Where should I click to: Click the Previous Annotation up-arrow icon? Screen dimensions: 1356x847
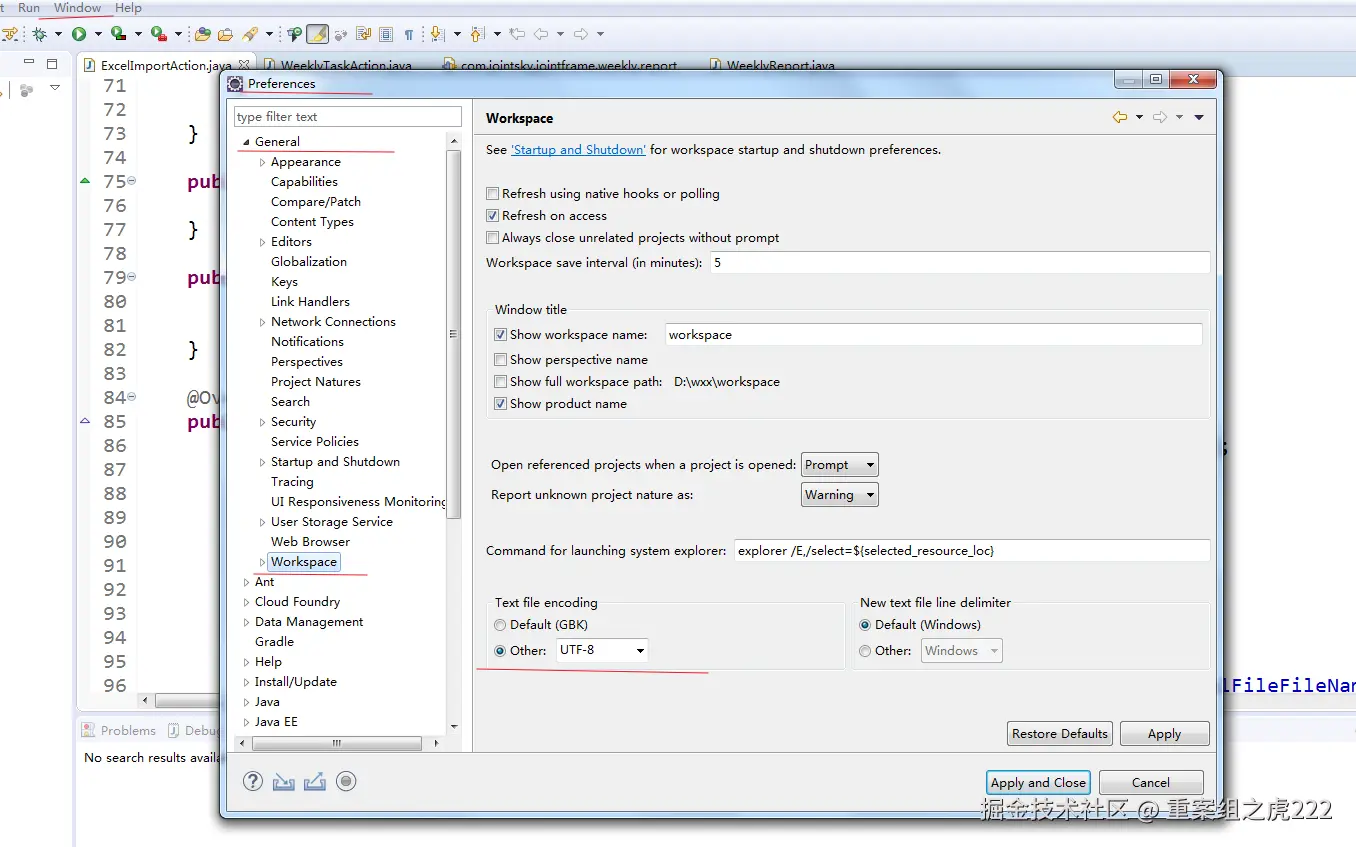coord(477,34)
